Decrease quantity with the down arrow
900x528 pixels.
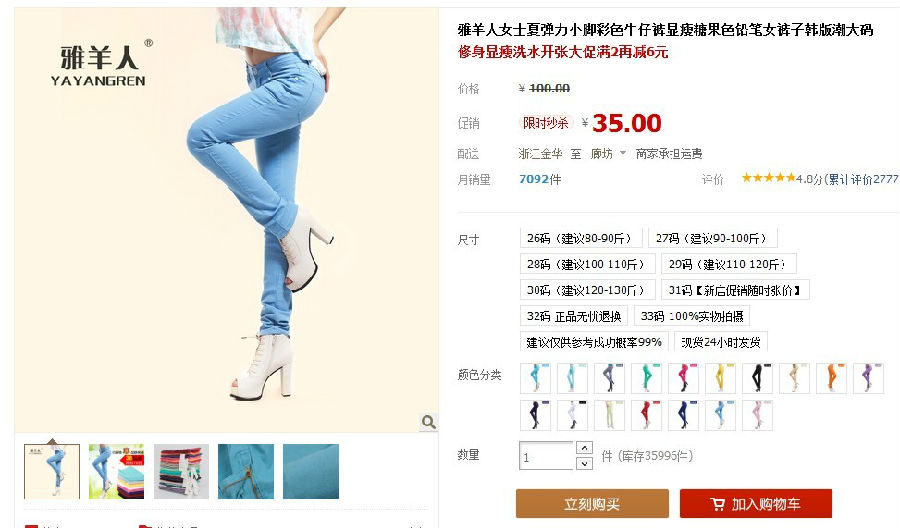(x=584, y=463)
